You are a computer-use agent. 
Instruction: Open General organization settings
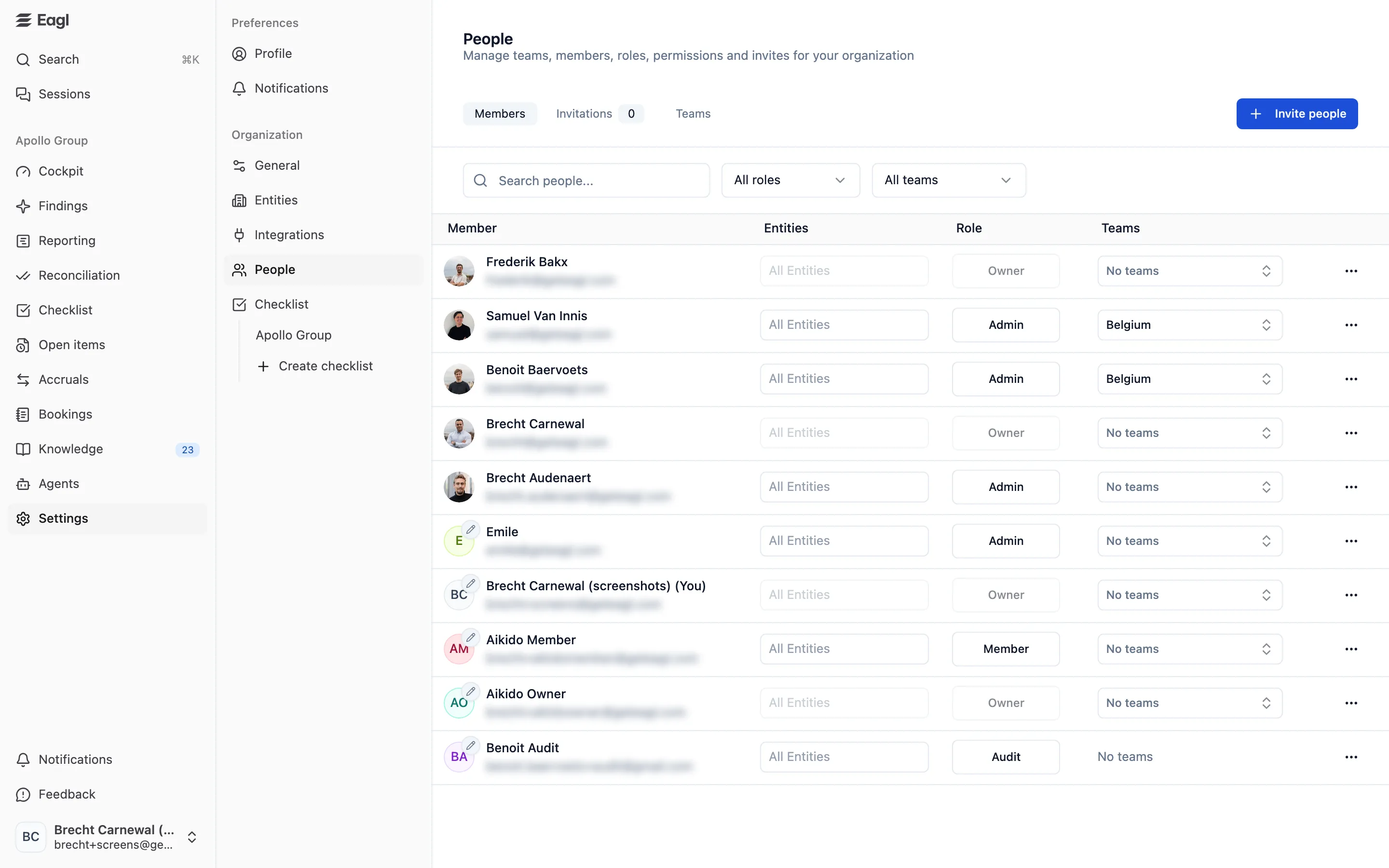point(324,166)
